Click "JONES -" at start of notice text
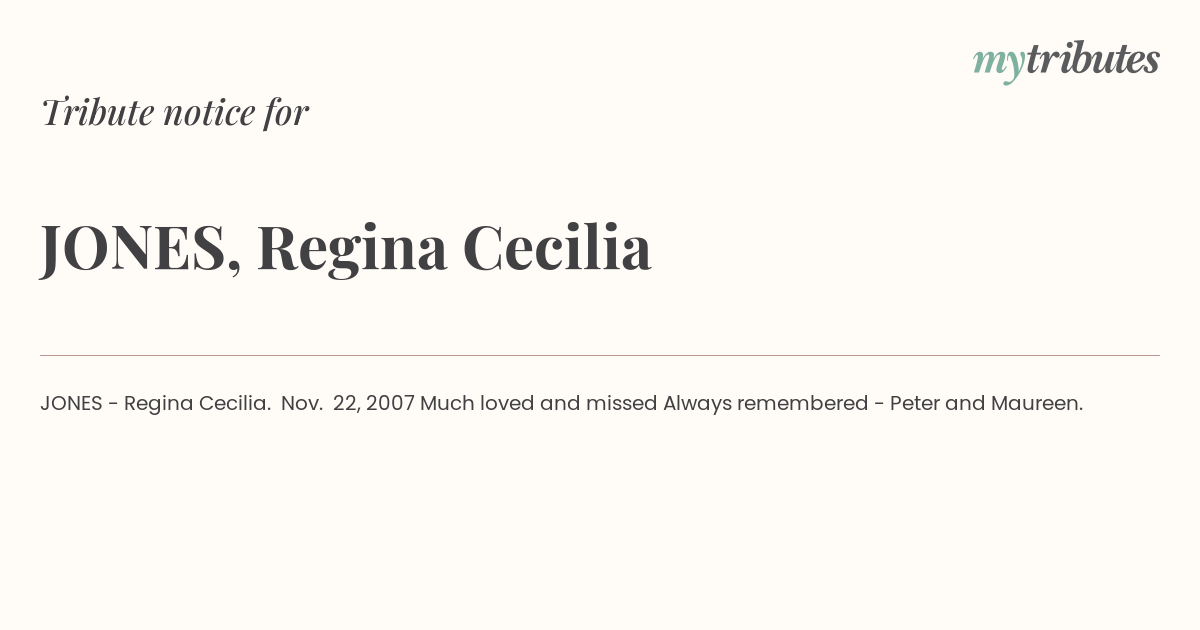 tap(79, 403)
